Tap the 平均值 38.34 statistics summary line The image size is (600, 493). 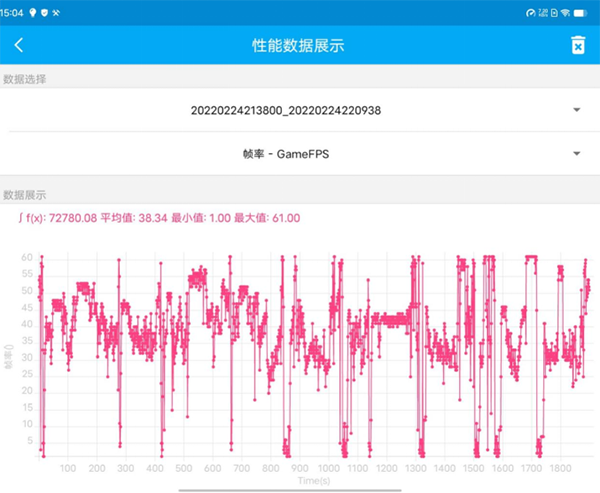[x=158, y=217]
